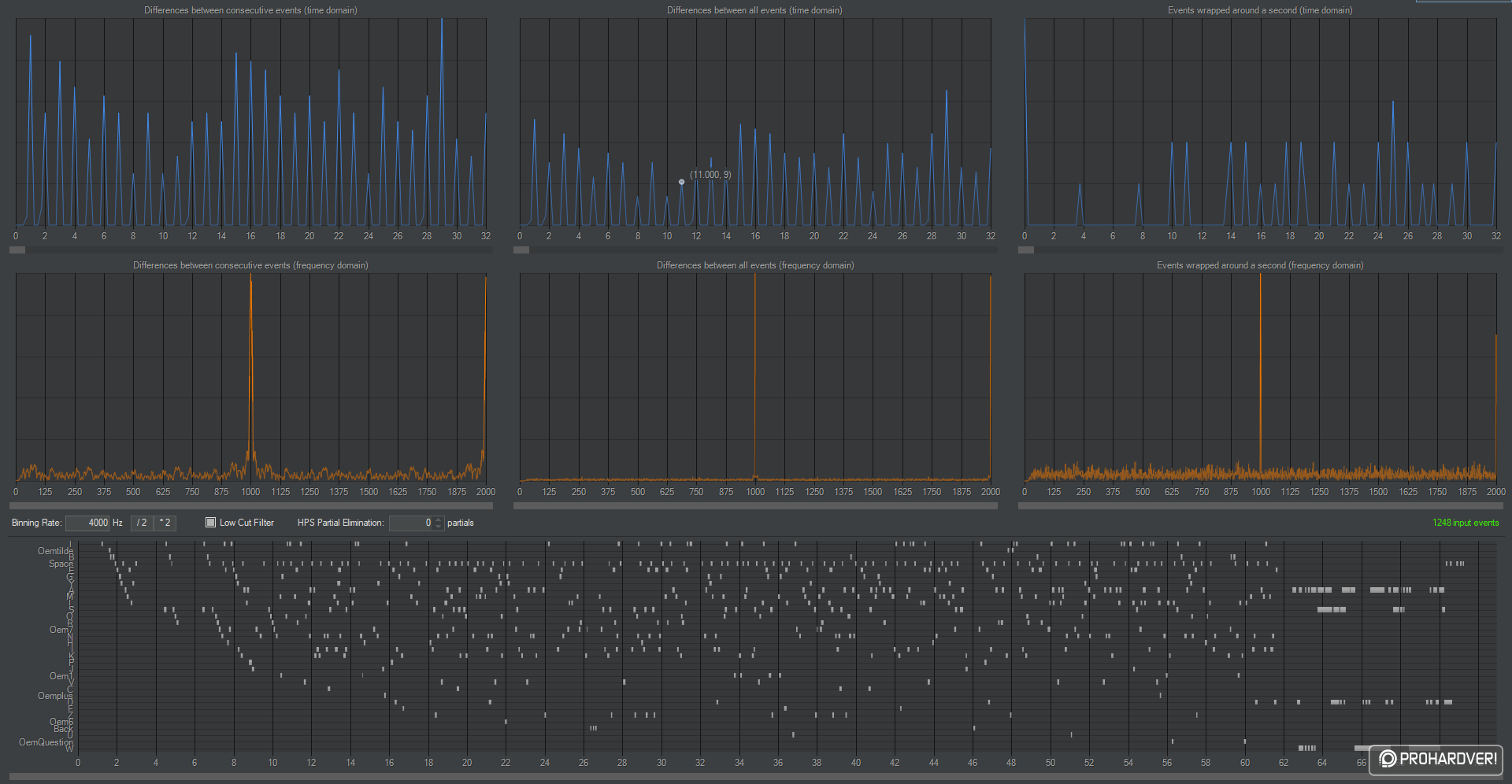Double the binning rate with *2 button
Viewport: 1512px width, 784px height.
(x=165, y=523)
